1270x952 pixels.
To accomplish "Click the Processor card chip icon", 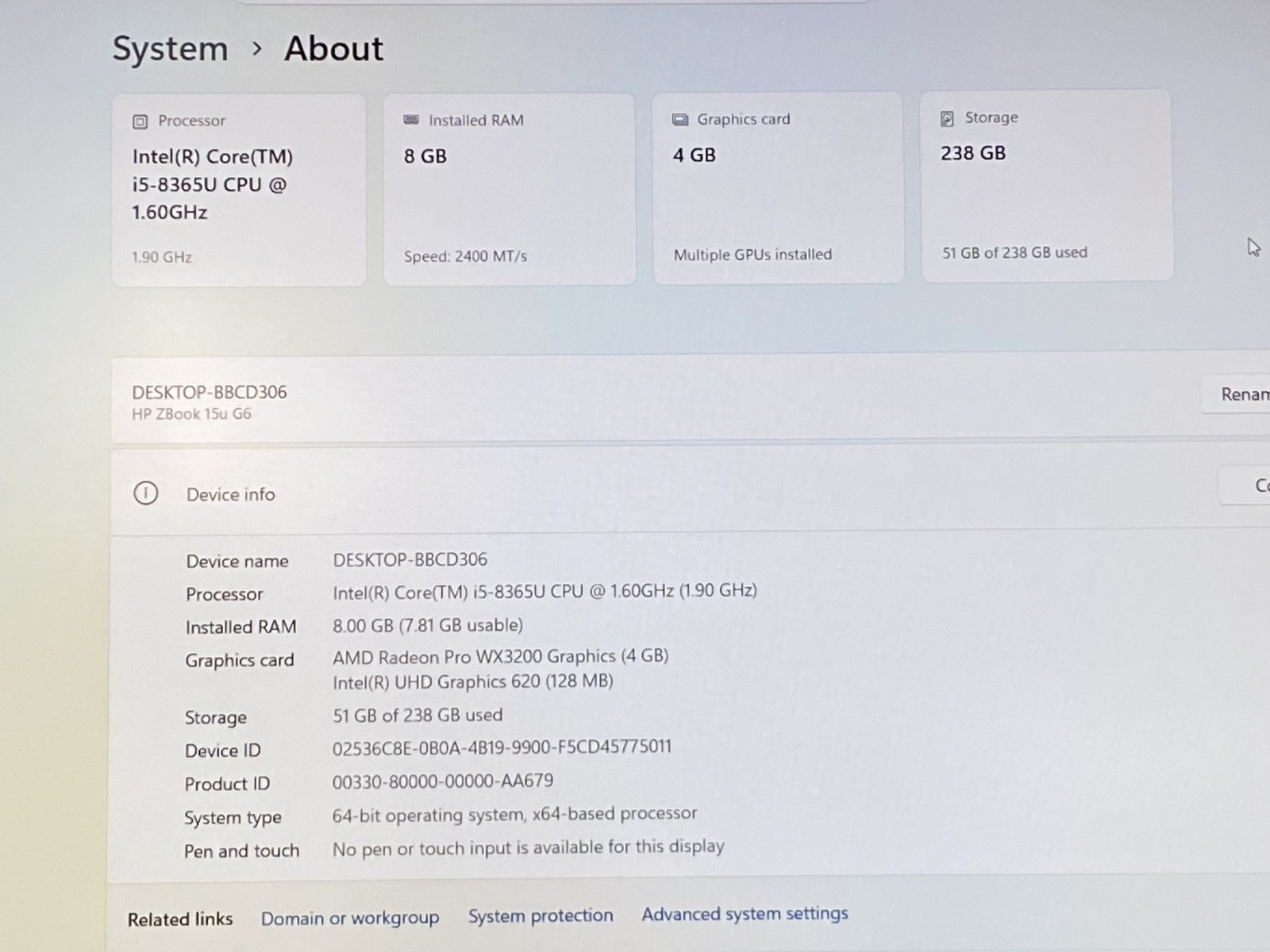I will pos(140,121).
